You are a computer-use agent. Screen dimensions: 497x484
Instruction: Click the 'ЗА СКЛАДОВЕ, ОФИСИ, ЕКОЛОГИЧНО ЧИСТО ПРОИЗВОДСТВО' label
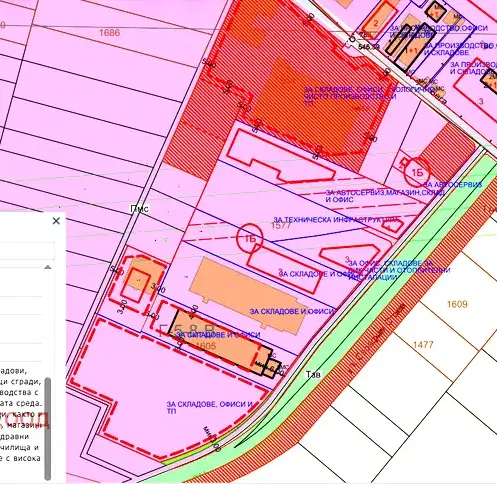point(370,96)
